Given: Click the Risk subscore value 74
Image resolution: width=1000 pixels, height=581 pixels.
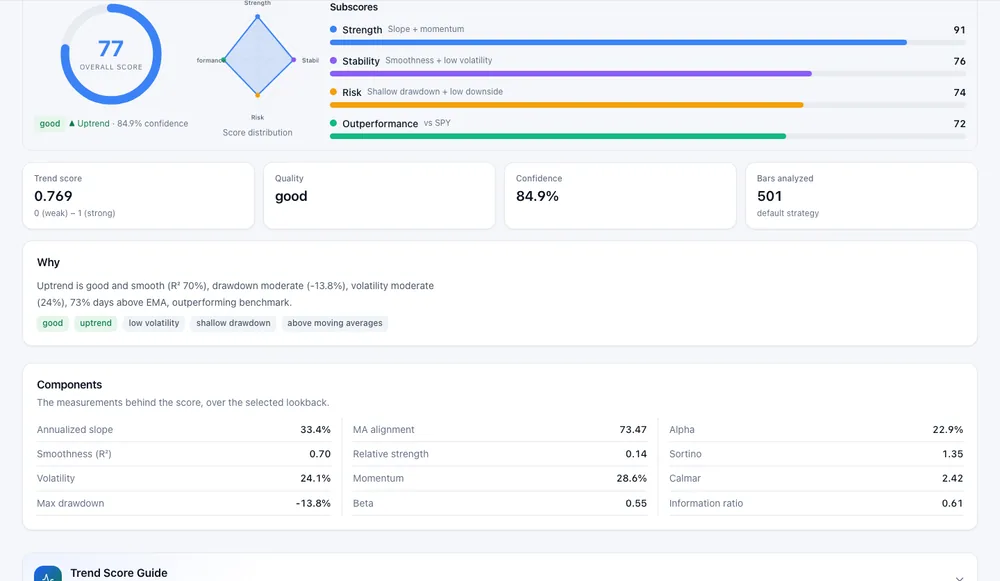Looking at the screenshot, I should pos(959,92).
